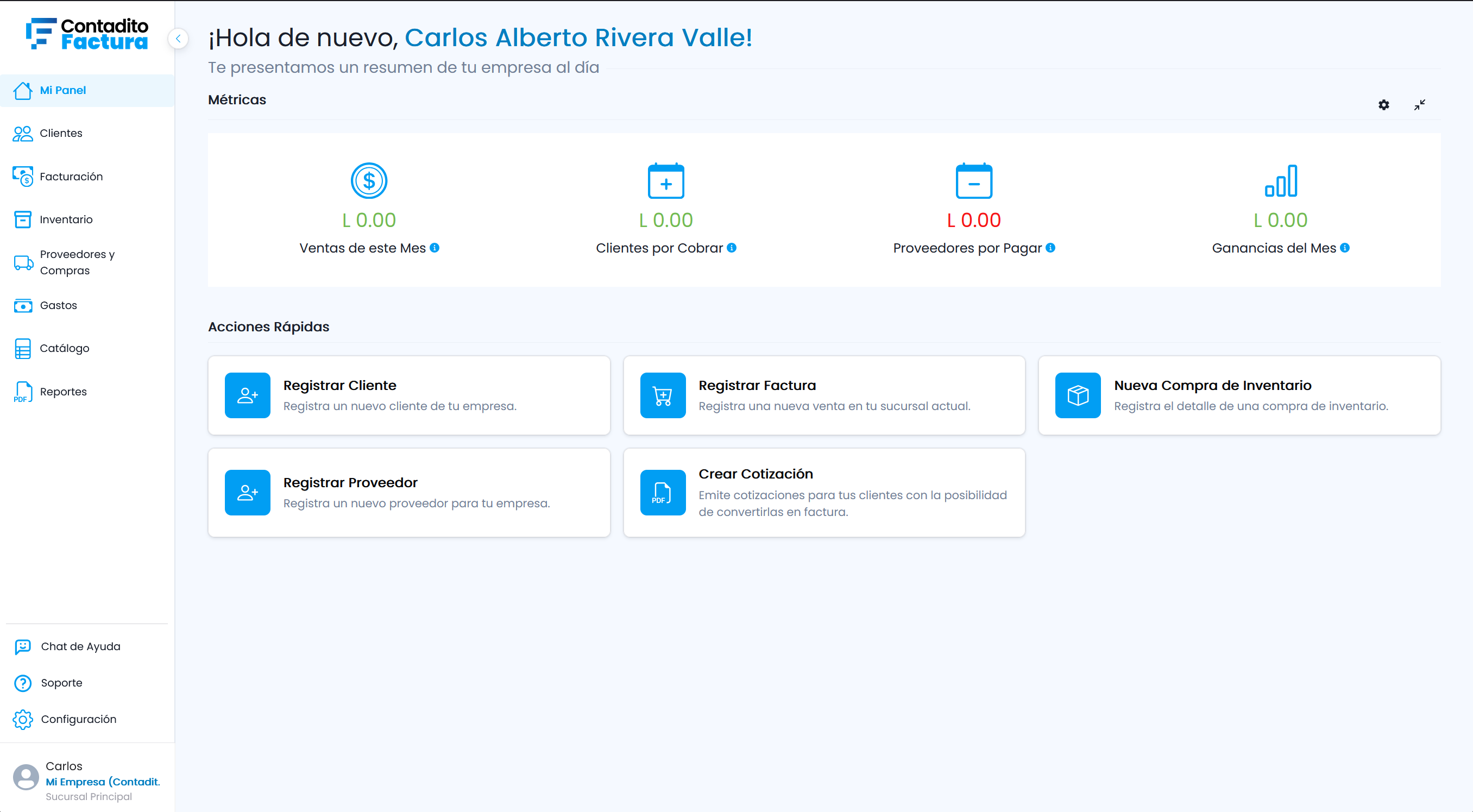Open the Carlos user profile switcher
The width and height of the screenshot is (1473, 812).
pyautogui.click(x=87, y=780)
